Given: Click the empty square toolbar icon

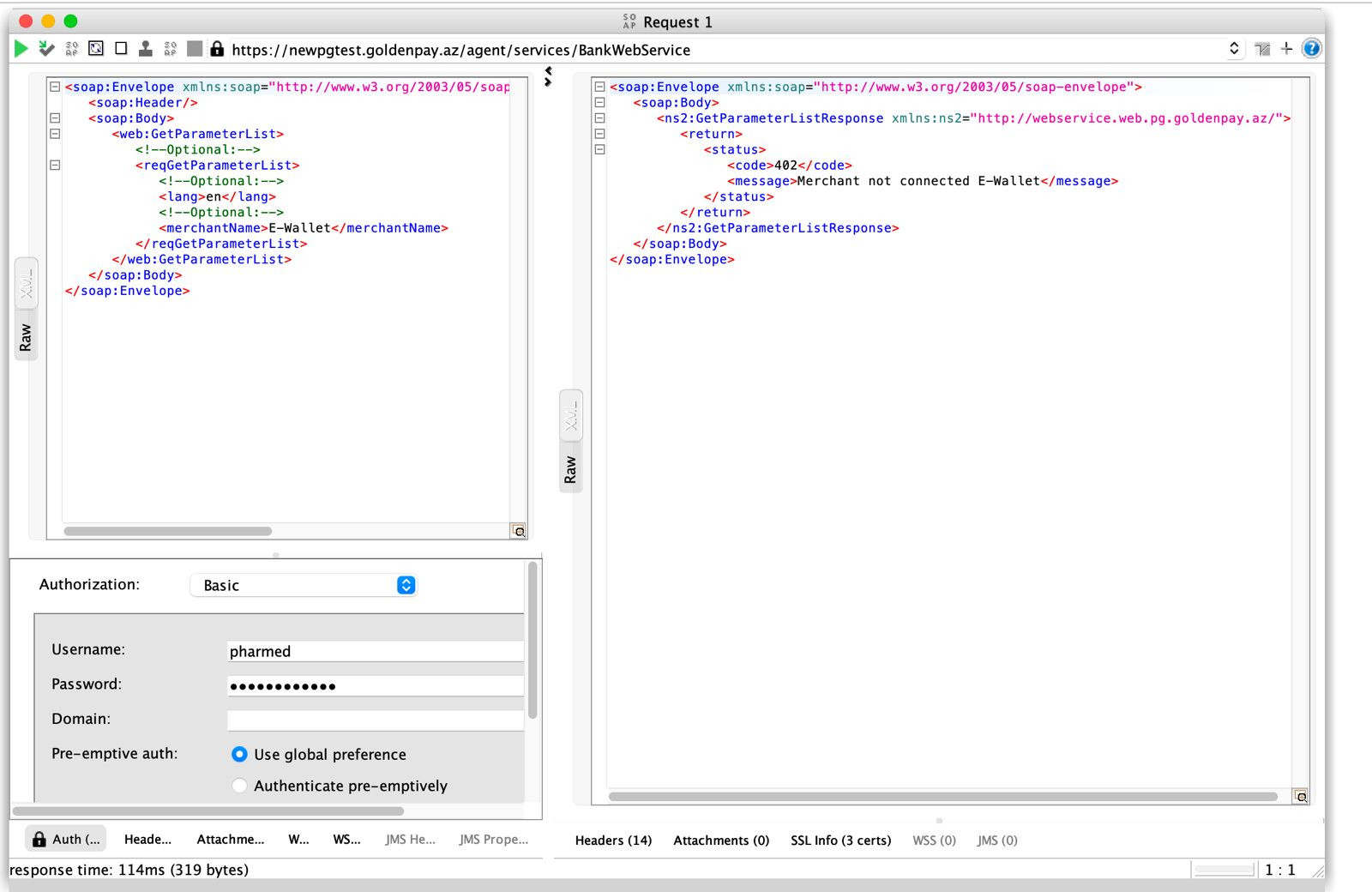Looking at the screenshot, I should tap(121, 49).
